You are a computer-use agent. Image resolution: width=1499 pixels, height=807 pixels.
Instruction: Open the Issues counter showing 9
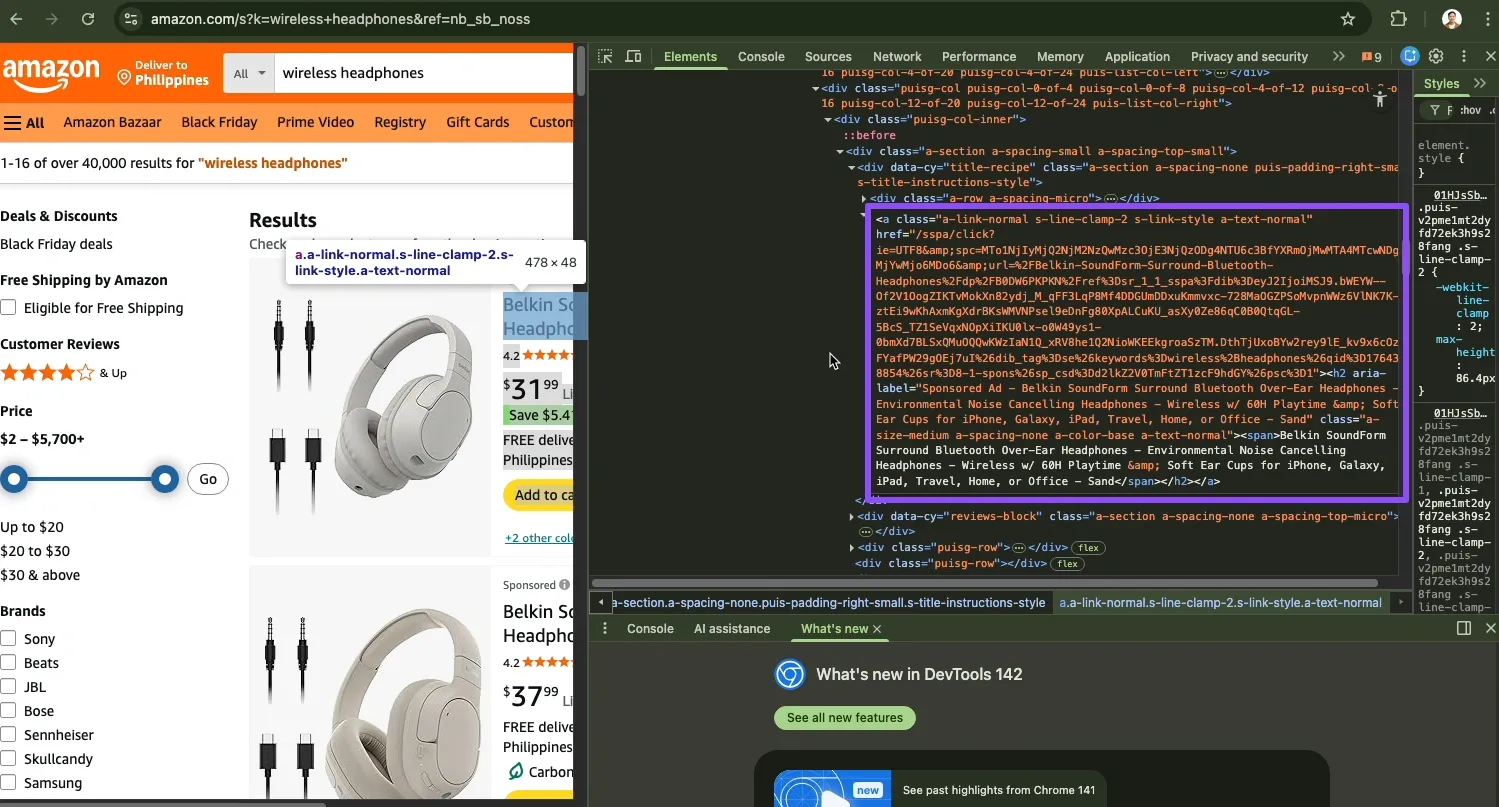(x=1371, y=57)
